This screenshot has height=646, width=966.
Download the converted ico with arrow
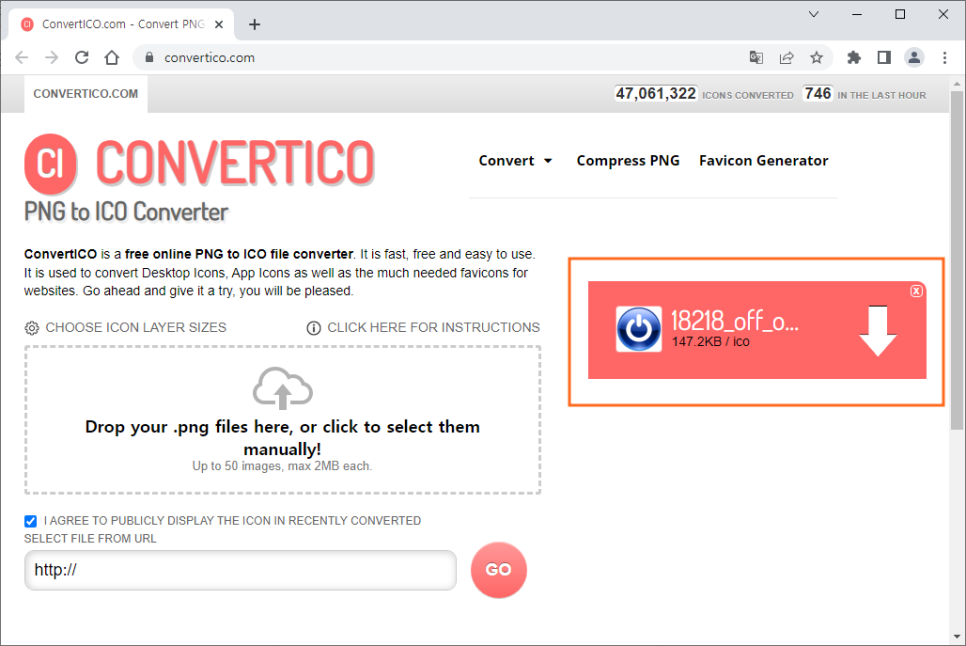(877, 330)
